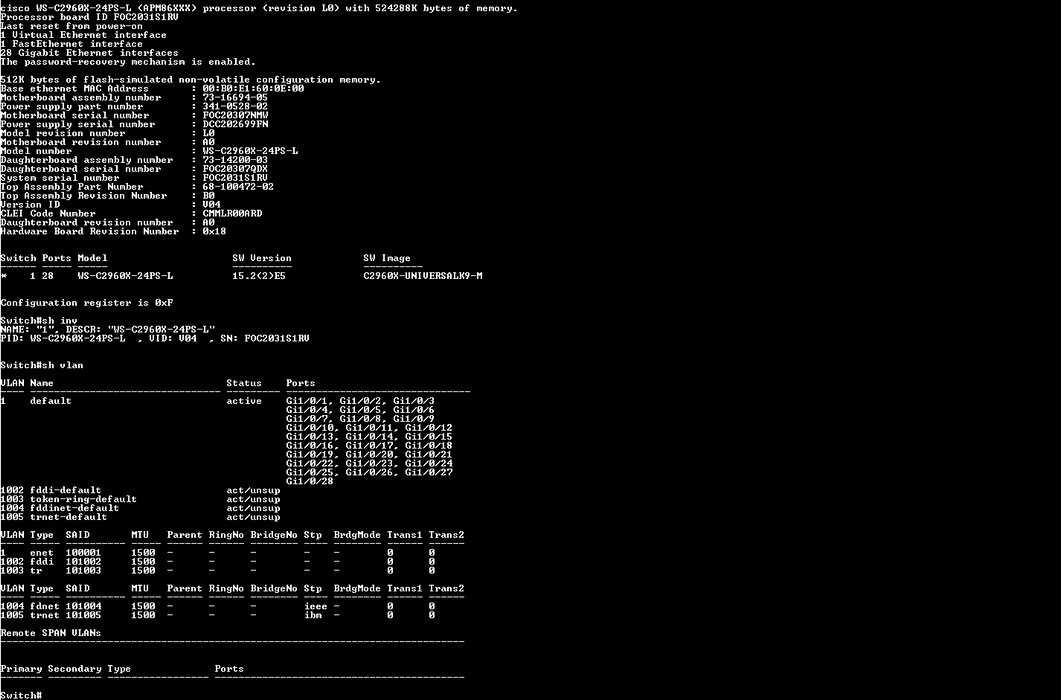Image resolution: width=1061 pixels, height=700 pixels.
Task: Select hardware board revision 0x18
Action: coord(214,231)
